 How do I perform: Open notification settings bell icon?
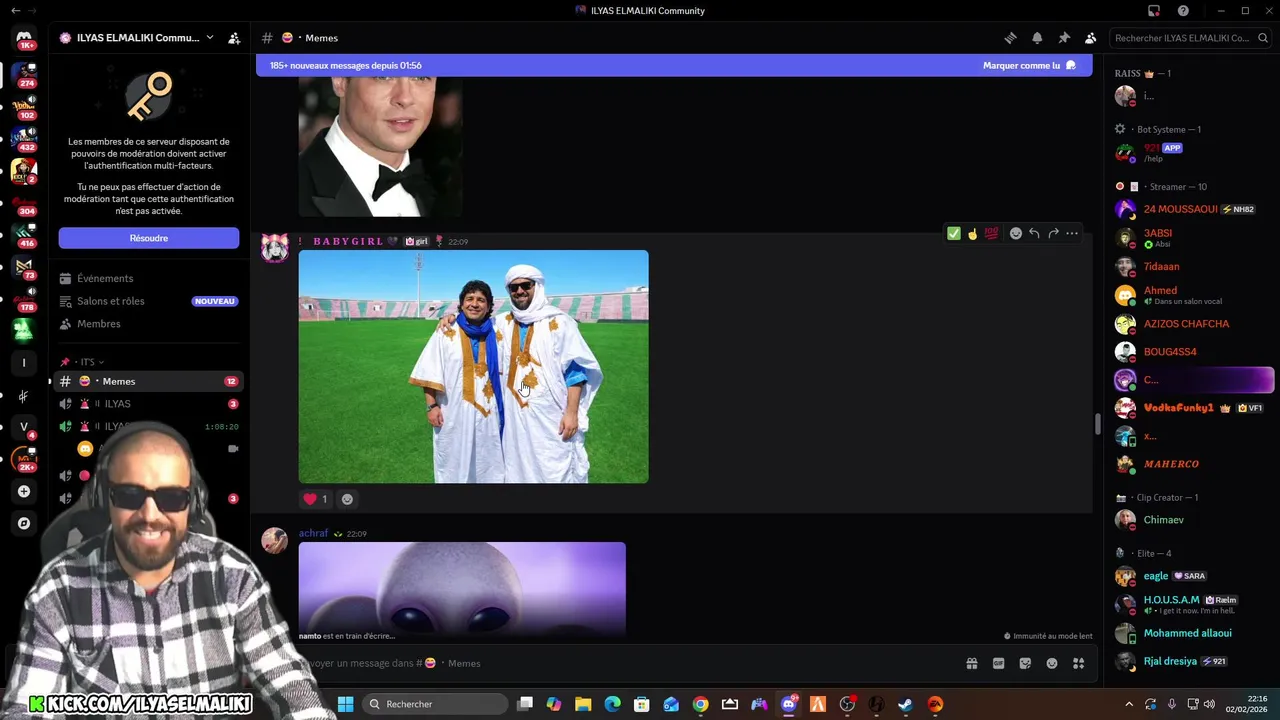1037,38
